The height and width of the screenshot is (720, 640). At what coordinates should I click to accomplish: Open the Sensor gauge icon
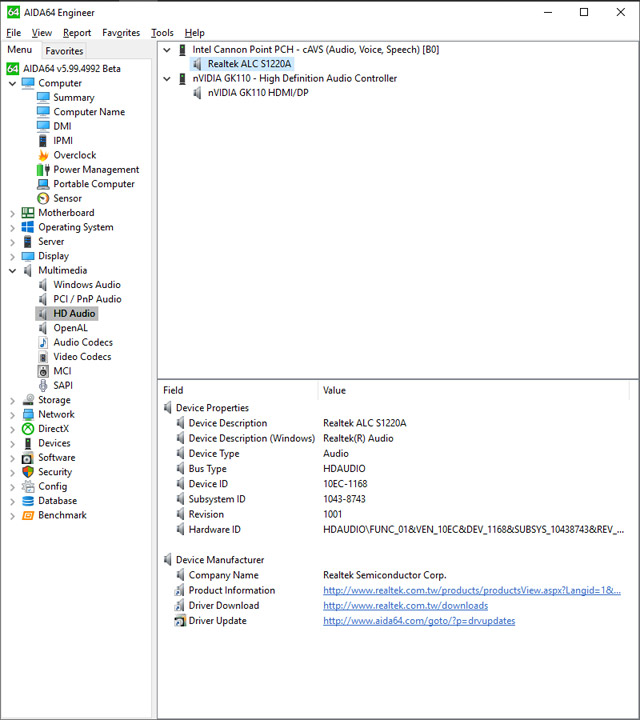point(43,198)
